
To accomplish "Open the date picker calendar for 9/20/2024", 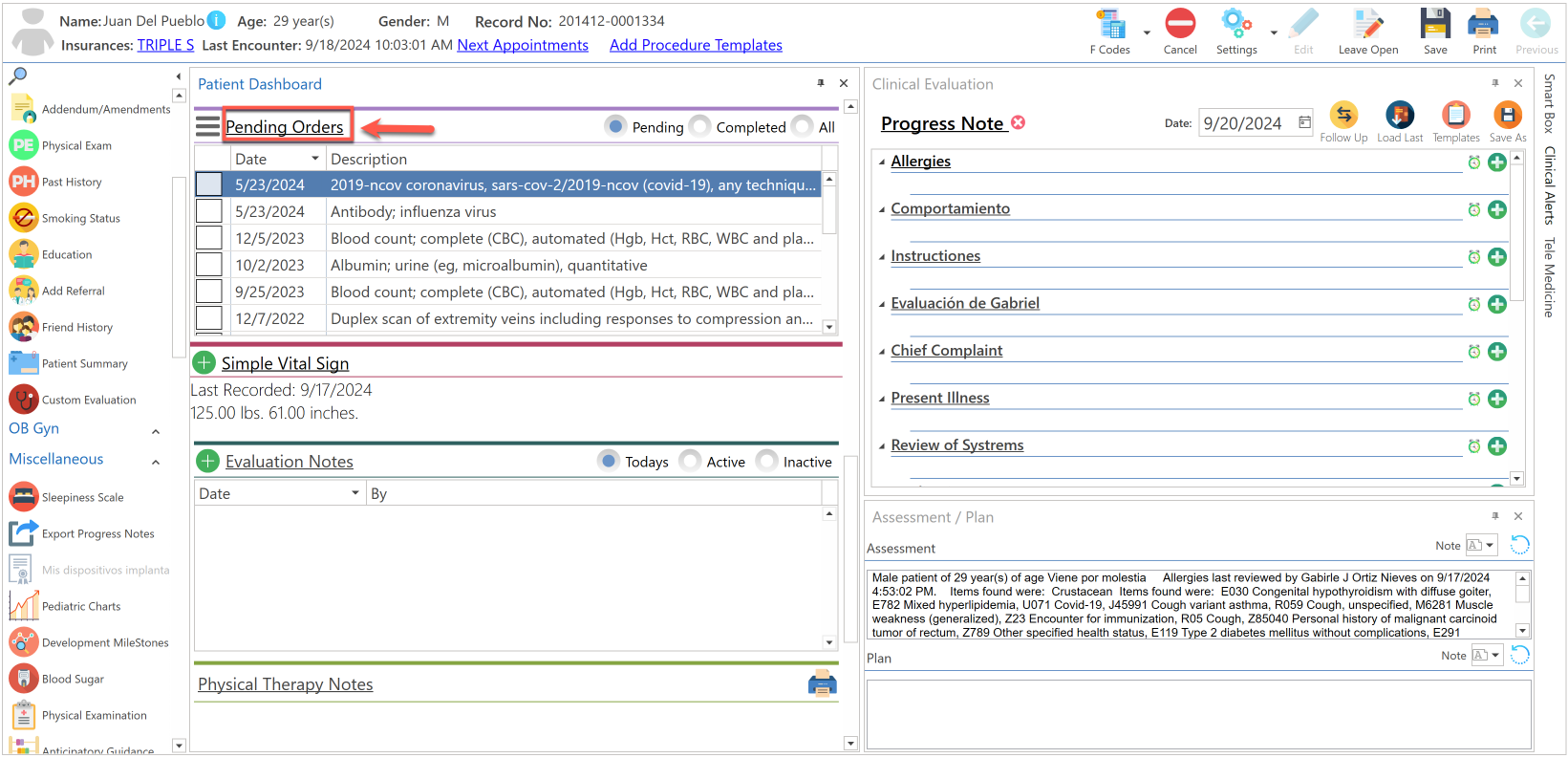I will coord(1304,122).
